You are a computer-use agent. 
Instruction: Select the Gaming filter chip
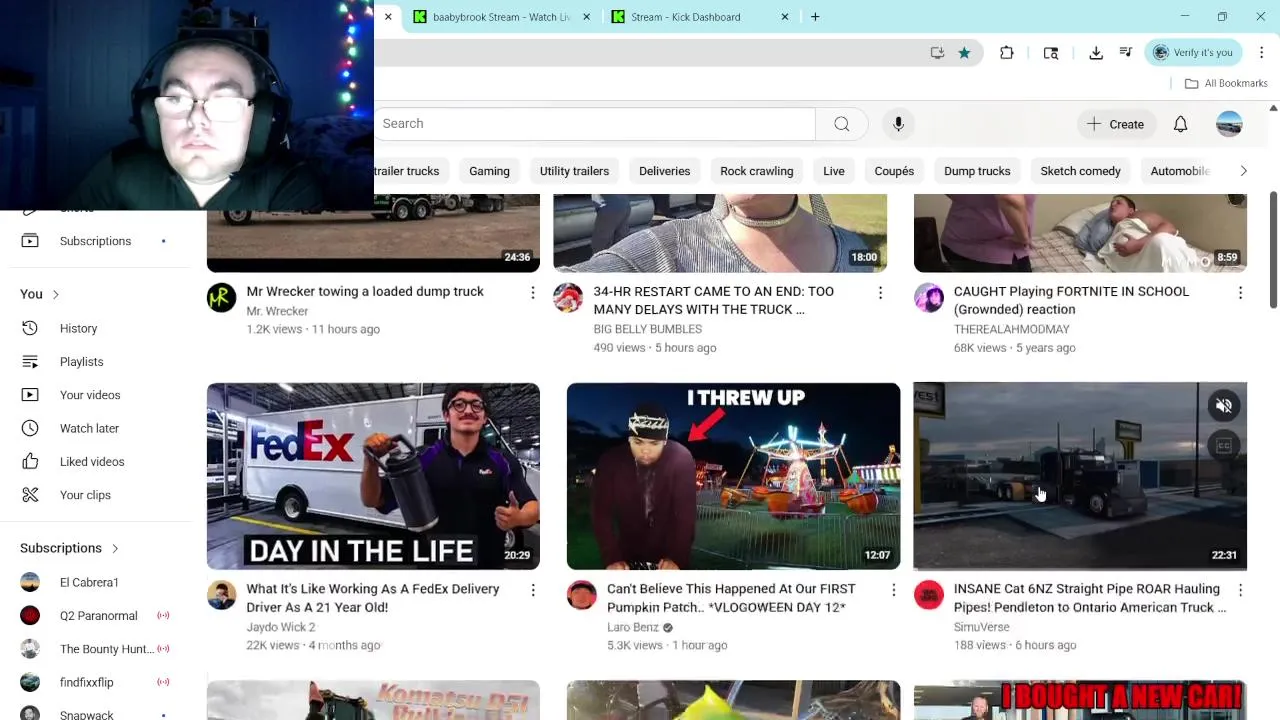[489, 171]
